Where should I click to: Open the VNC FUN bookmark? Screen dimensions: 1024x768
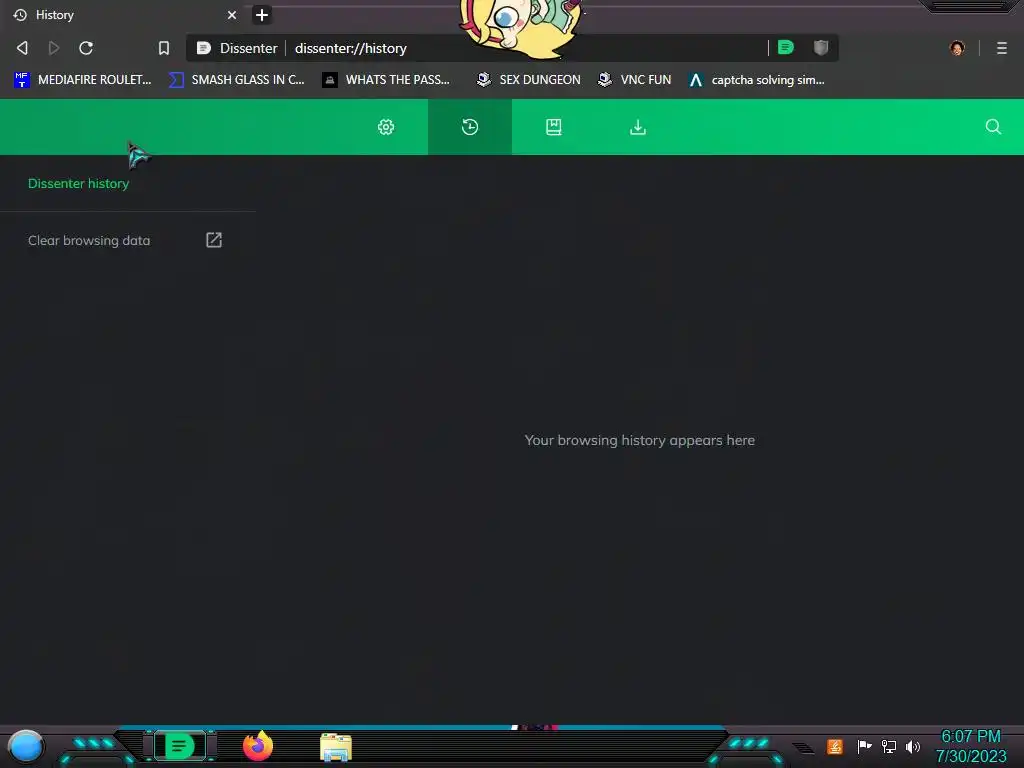(x=635, y=80)
